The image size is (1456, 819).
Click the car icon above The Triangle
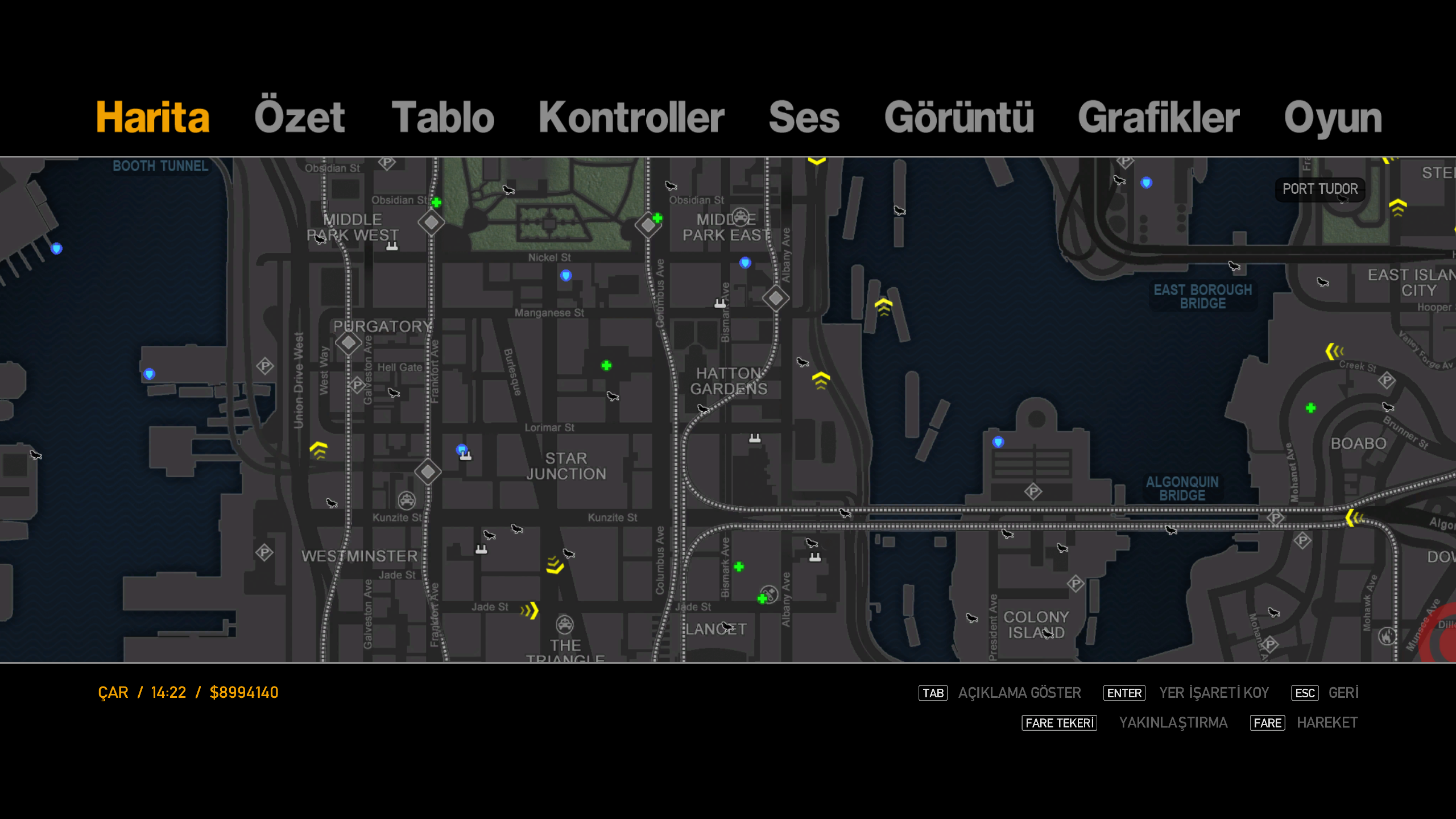pyautogui.click(x=565, y=624)
